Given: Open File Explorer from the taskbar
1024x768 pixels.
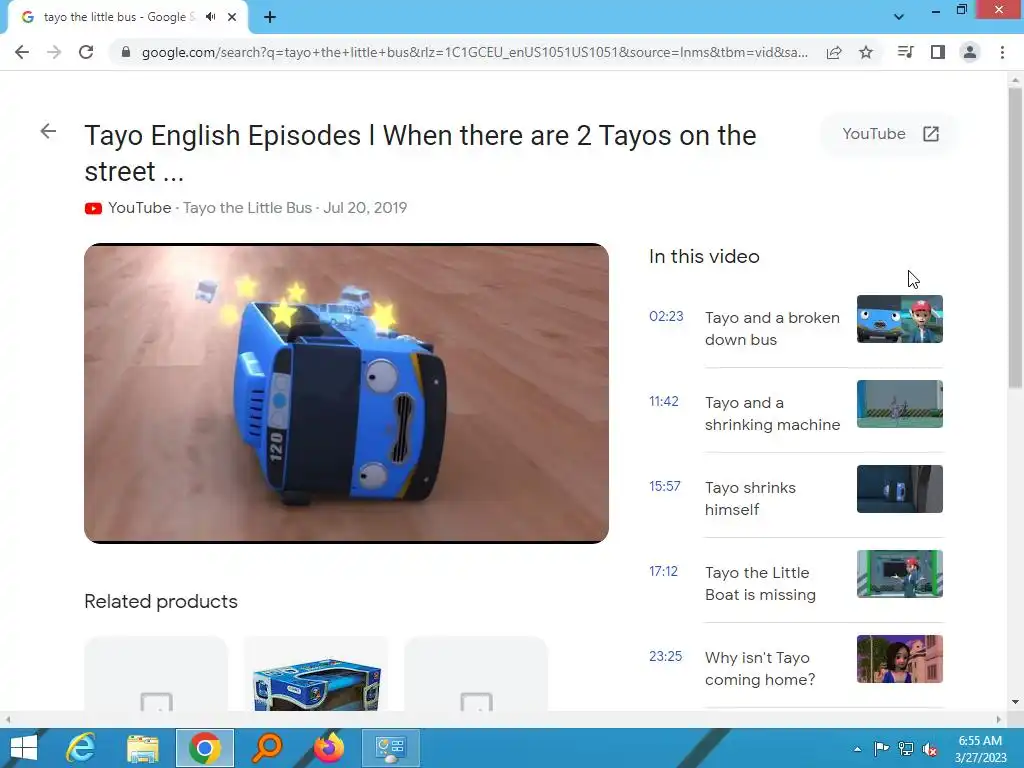Looking at the screenshot, I should 142,748.
